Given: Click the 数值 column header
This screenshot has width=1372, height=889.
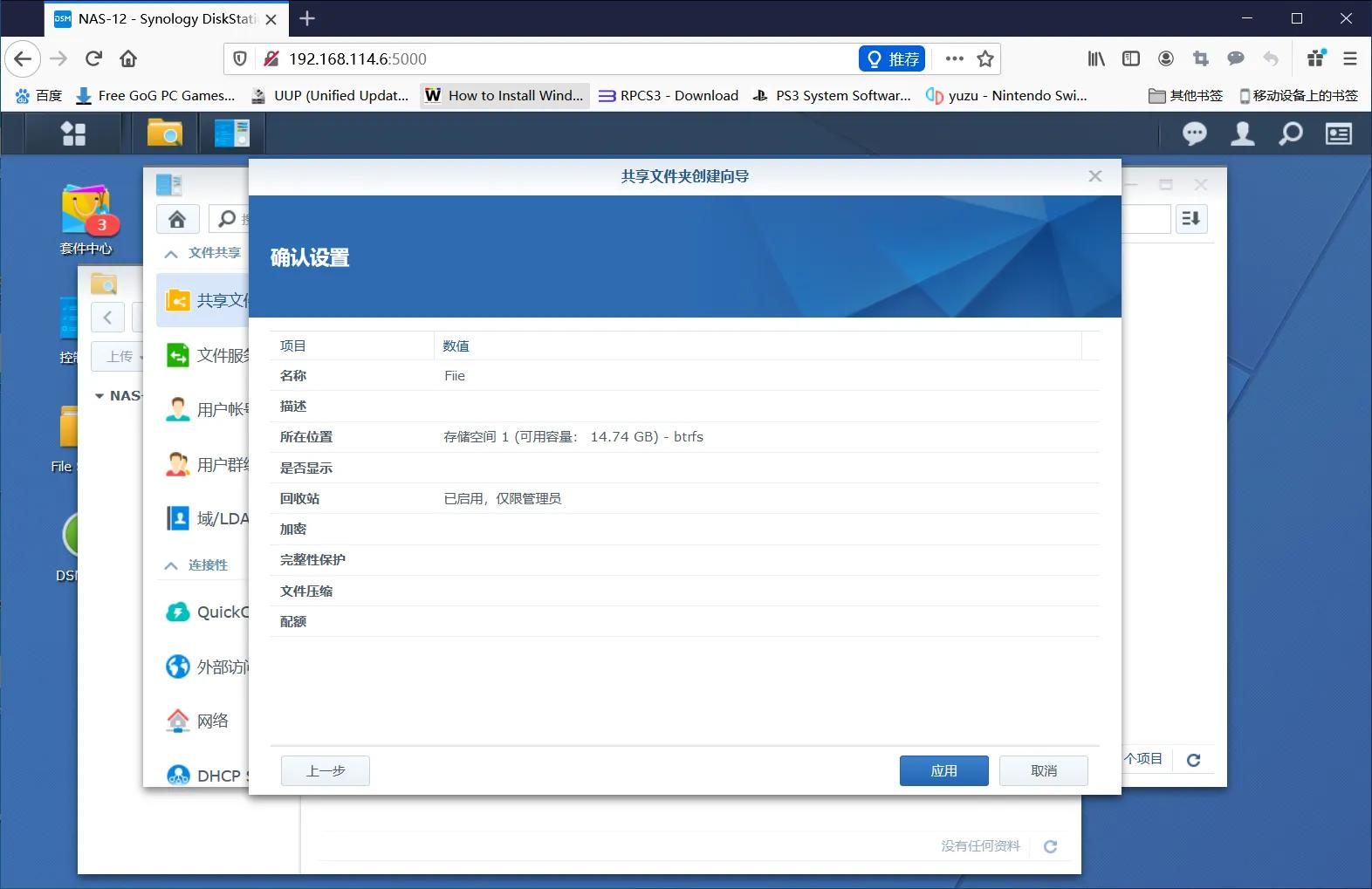Looking at the screenshot, I should coord(758,345).
